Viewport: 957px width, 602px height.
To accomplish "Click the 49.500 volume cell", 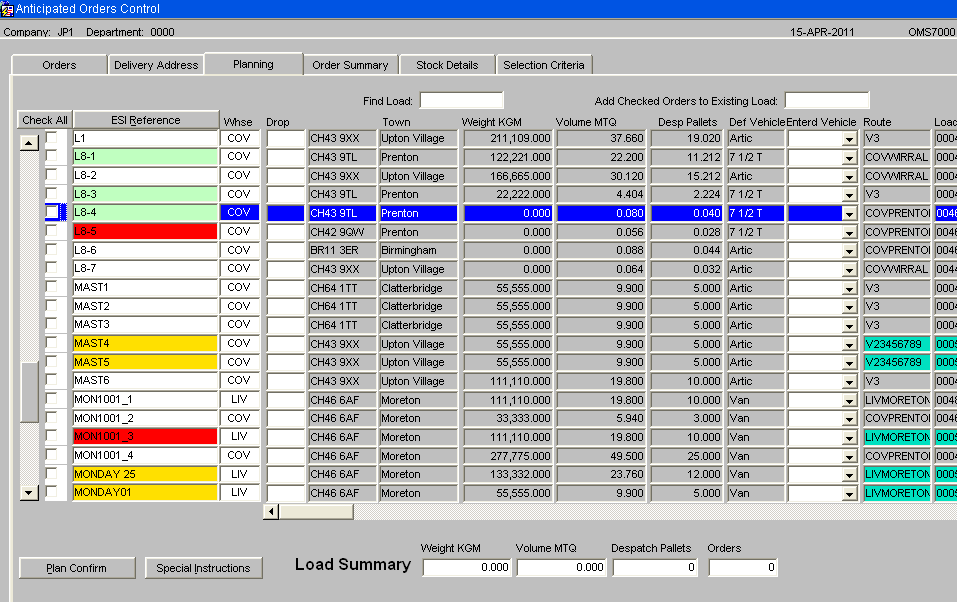I will click(x=601, y=455).
